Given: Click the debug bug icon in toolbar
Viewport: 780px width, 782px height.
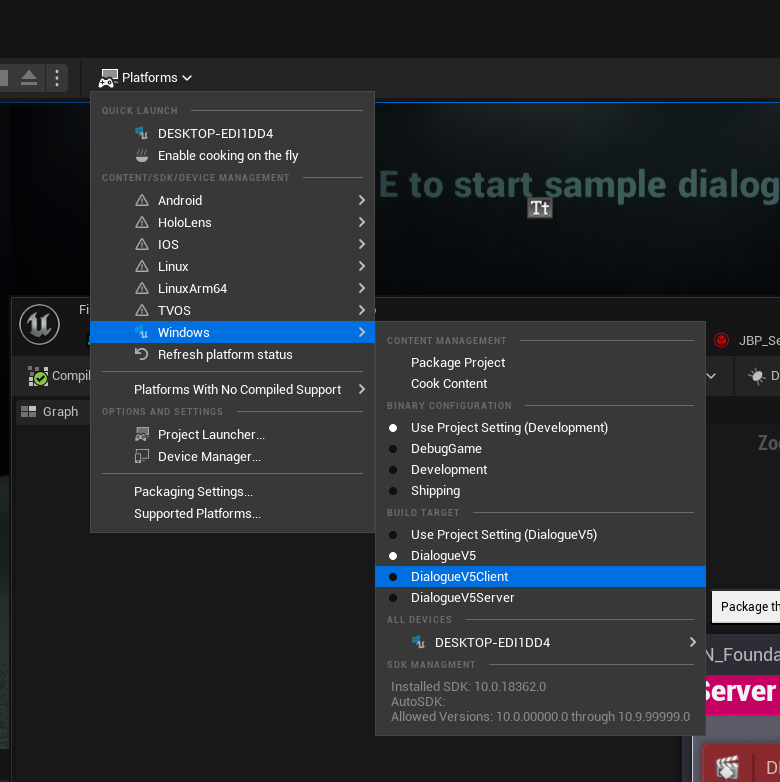Looking at the screenshot, I should pyautogui.click(x=756, y=376).
